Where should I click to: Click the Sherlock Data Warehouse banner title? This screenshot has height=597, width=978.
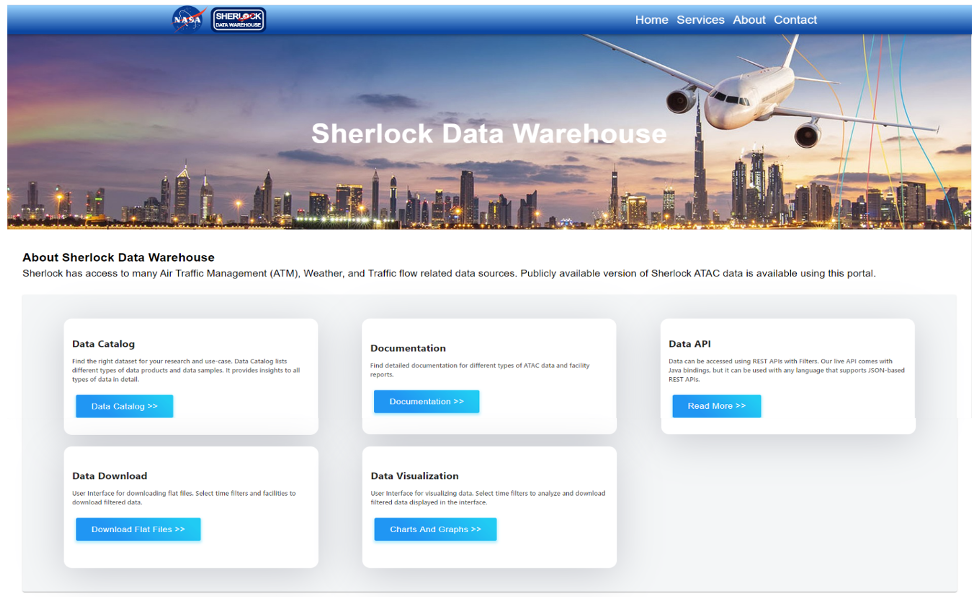[x=488, y=134]
